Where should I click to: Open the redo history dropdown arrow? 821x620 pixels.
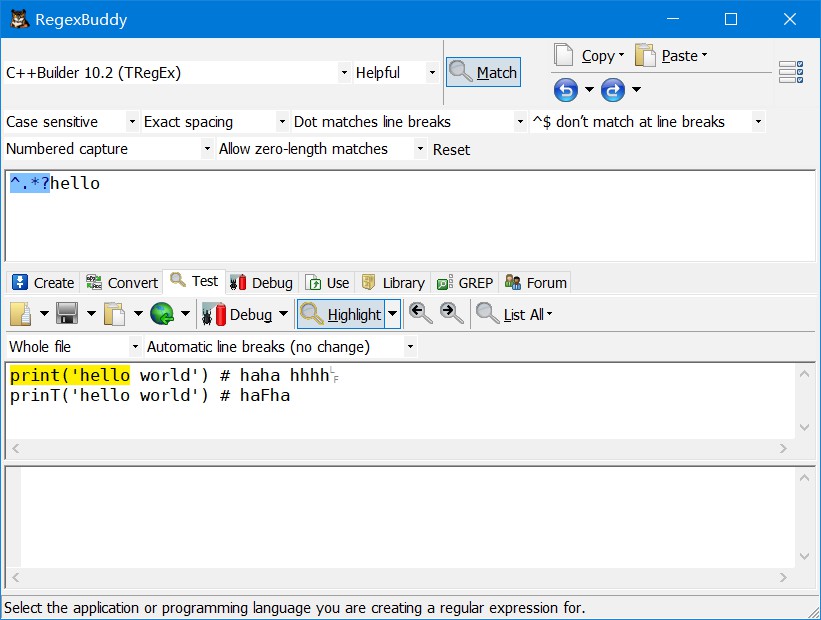pyautogui.click(x=636, y=90)
